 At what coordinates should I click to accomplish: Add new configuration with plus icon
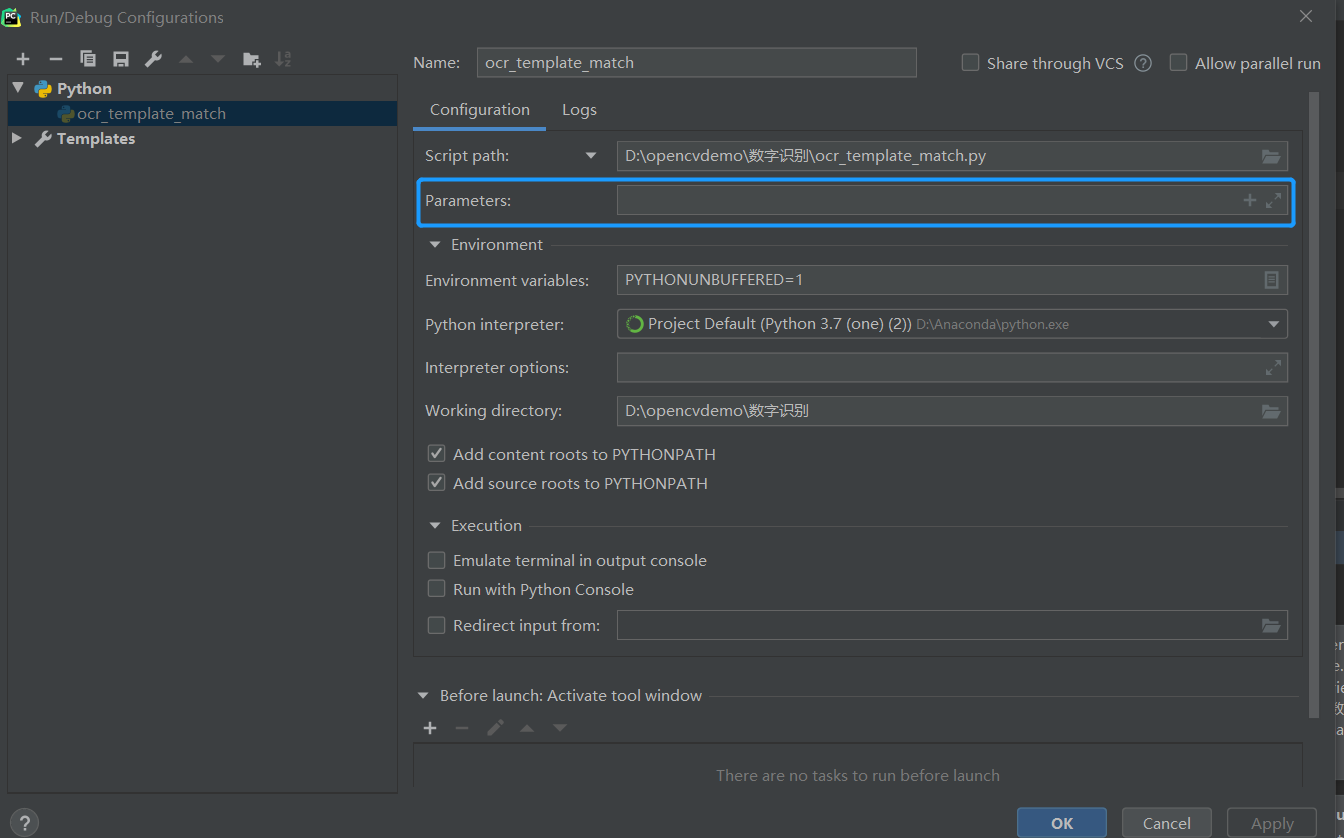click(23, 59)
